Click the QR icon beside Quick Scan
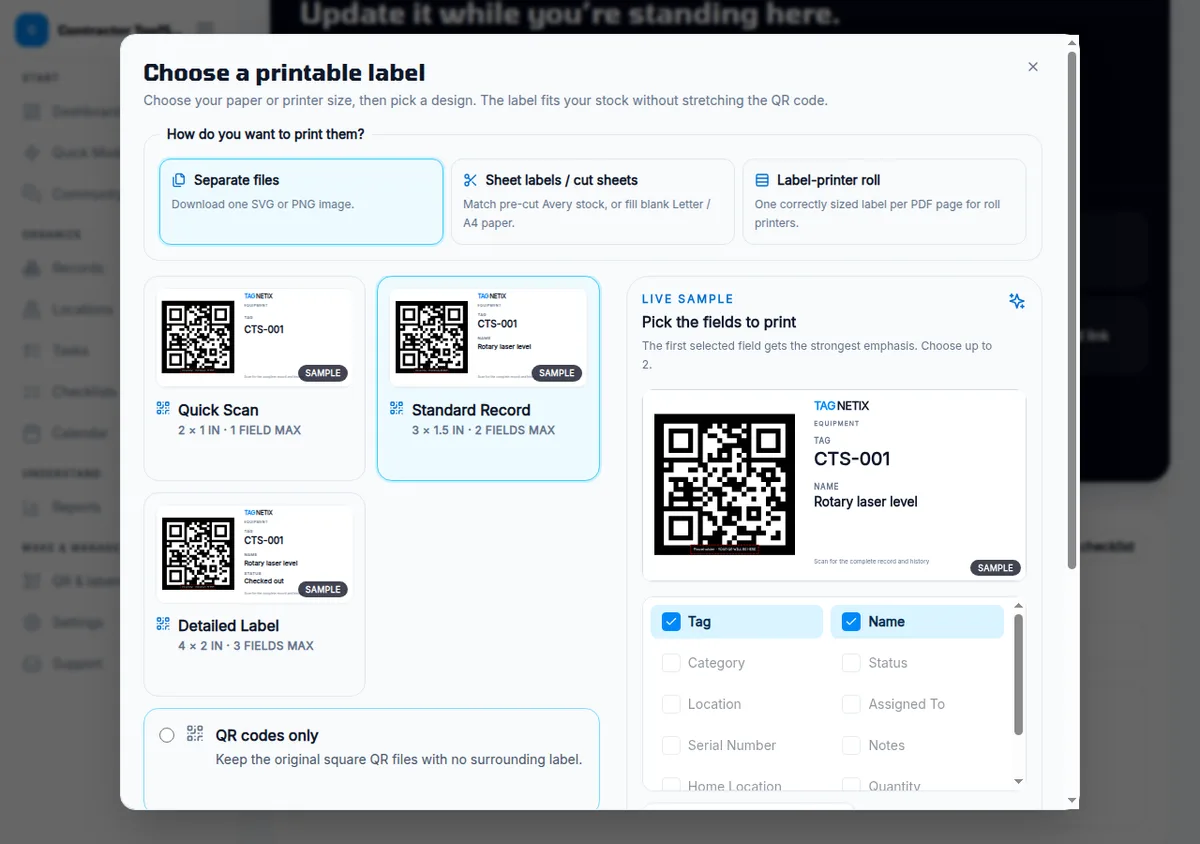Screen dimensions: 1200x844 [x=163, y=408]
